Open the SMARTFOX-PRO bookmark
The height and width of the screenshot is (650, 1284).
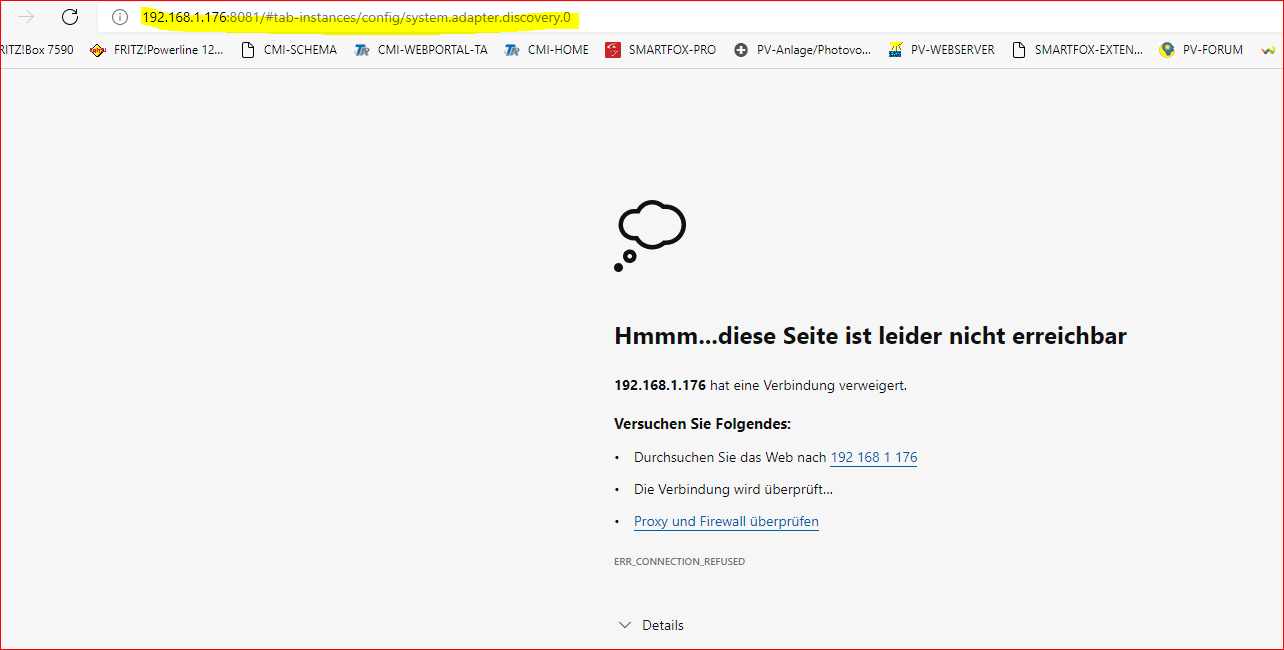(661, 50)
